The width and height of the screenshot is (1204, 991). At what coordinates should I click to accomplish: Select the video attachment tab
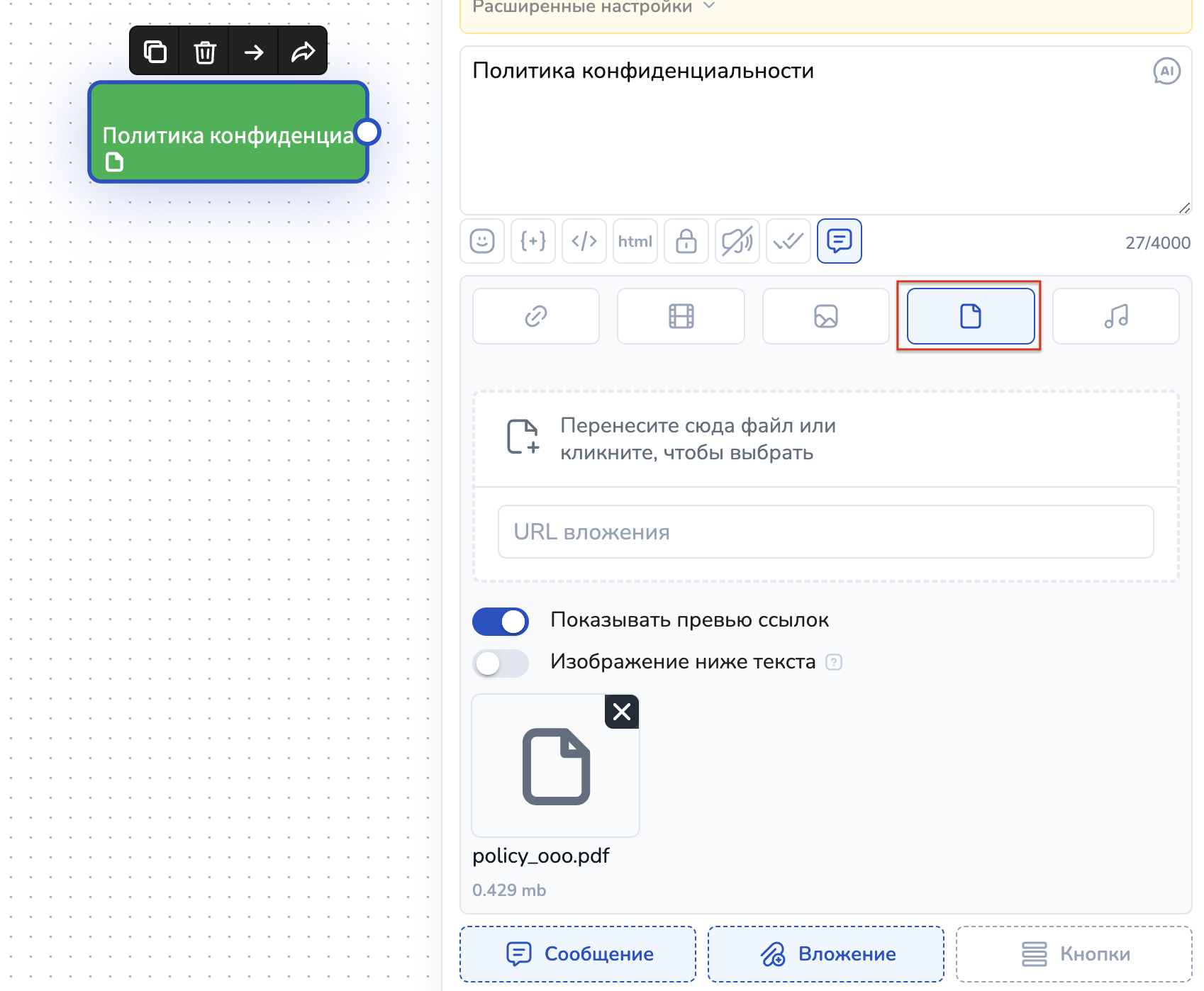(681, 316)
